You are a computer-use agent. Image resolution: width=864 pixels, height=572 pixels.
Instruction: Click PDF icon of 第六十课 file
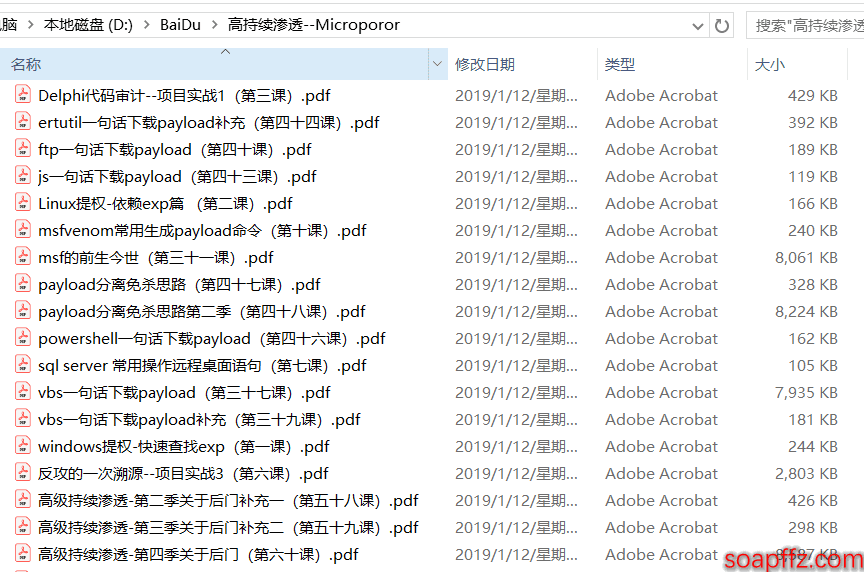click(23, 554)
